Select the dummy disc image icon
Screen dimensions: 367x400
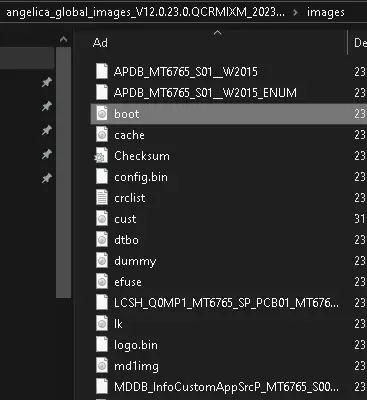click(x=102, y=261)
